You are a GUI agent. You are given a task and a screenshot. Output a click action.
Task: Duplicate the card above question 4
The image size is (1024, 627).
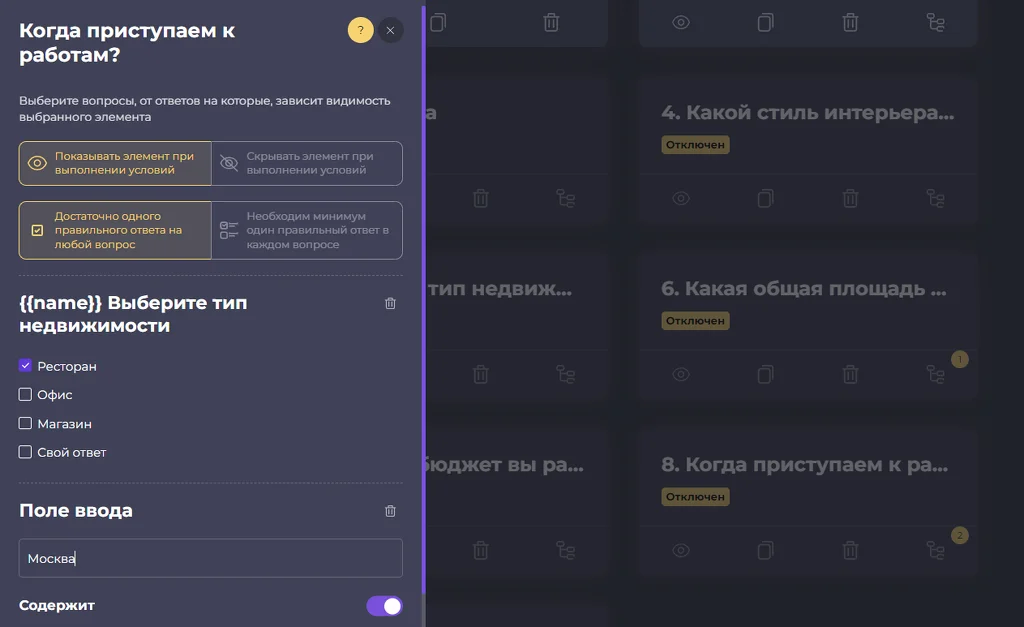[765, 23]
